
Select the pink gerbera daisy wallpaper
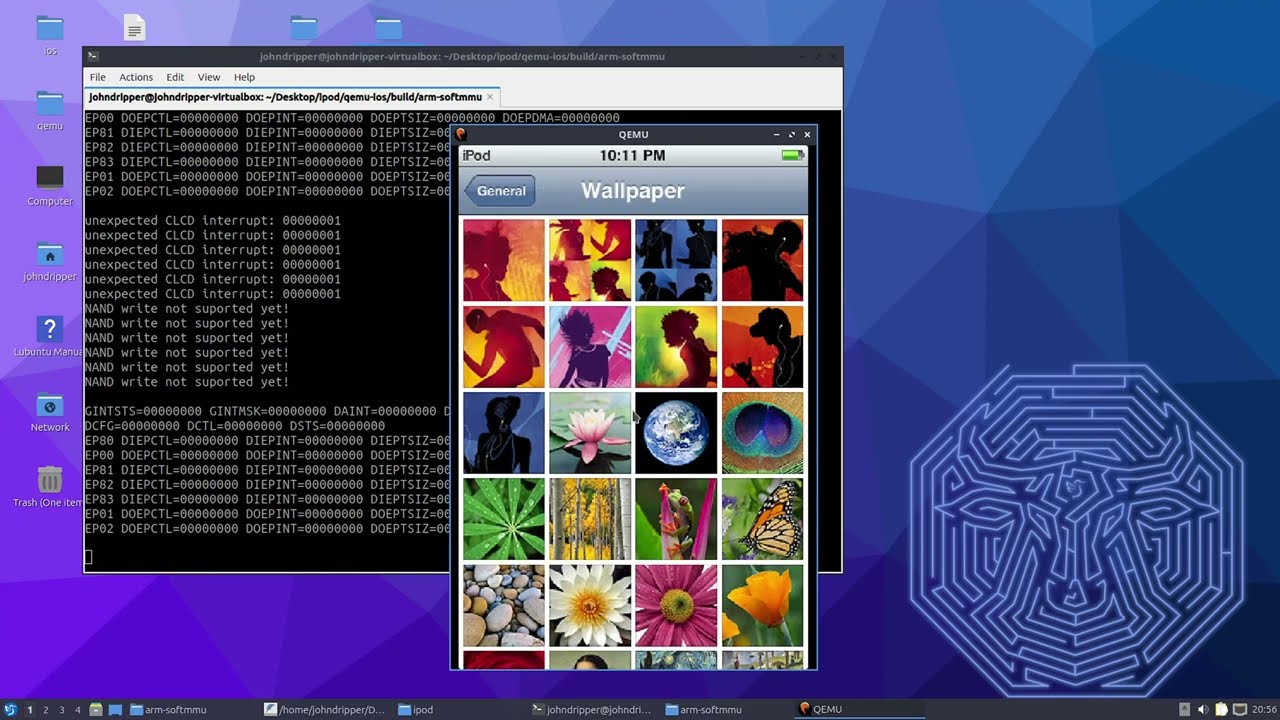coord(676,606)
